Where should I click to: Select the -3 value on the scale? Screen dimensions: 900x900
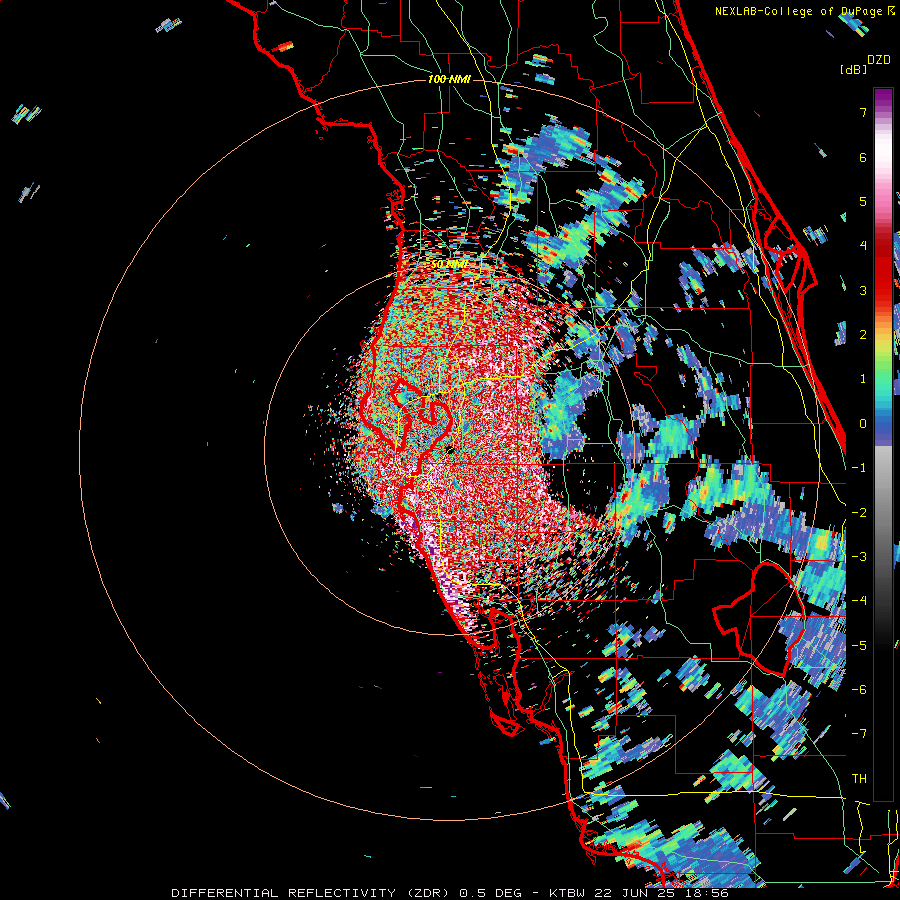click(859, 557)
